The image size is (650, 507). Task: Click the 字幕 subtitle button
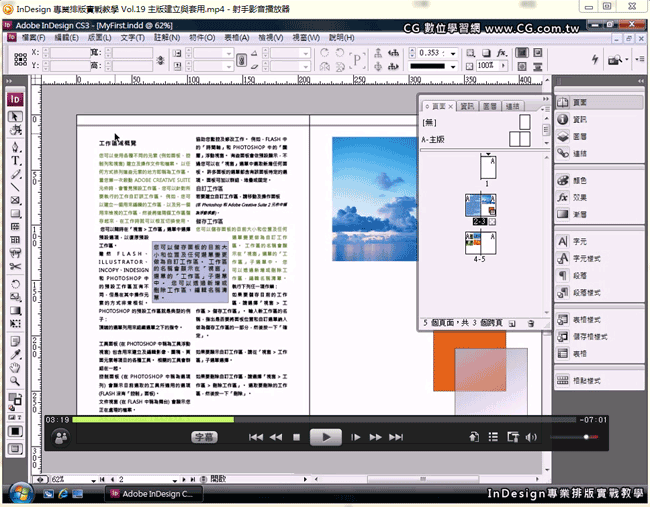[x=204, y=437]
